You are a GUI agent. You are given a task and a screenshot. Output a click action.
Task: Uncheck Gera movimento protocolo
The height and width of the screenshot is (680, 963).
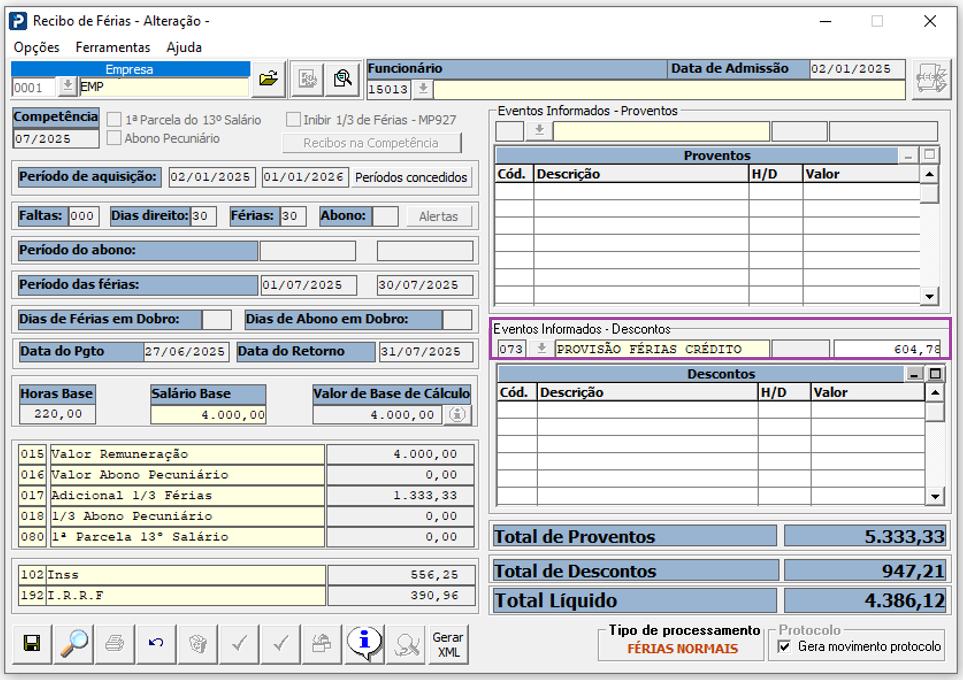tap(784, 646)
